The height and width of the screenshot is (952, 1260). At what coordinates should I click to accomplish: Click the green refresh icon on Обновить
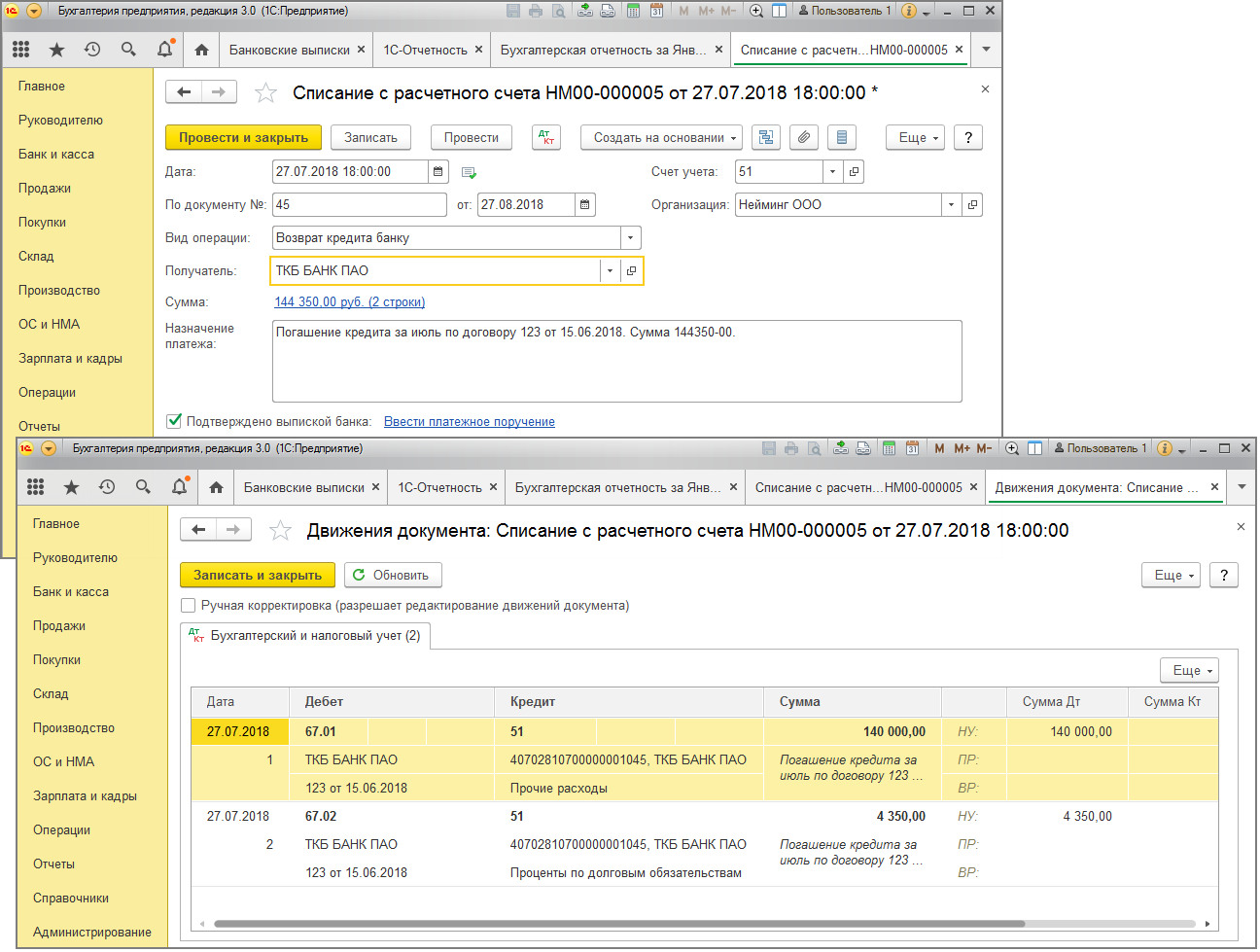tap(359, 576)
